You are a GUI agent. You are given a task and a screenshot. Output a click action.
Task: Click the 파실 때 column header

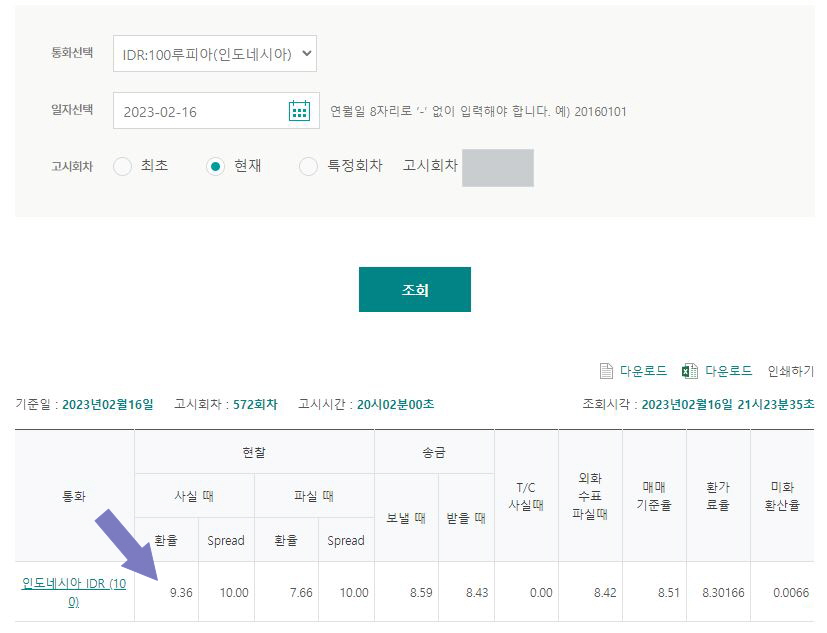point(314,496)
